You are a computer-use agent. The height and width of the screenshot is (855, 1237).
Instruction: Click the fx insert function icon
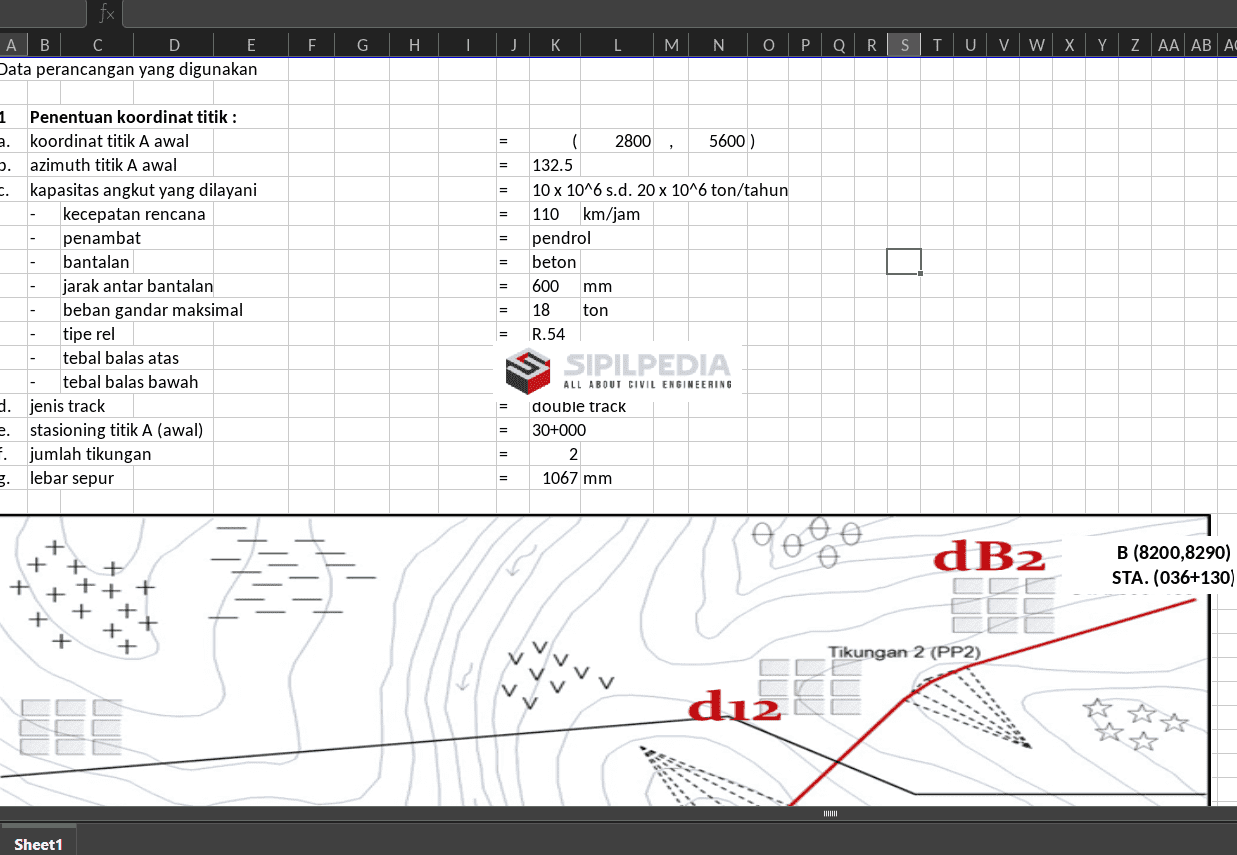(x=106, y=13)
